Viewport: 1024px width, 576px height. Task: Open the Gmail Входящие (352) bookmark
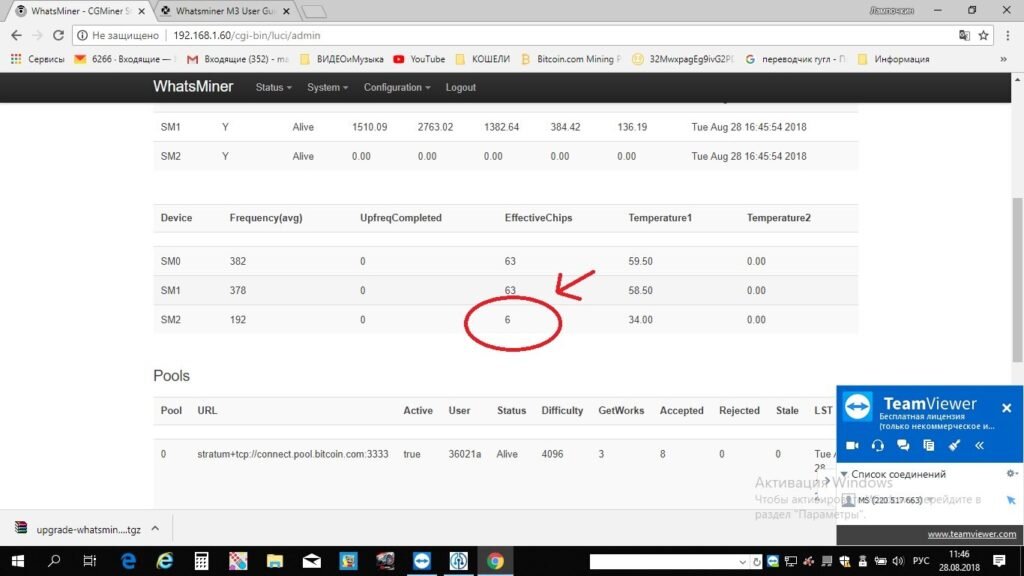(238, 59)
